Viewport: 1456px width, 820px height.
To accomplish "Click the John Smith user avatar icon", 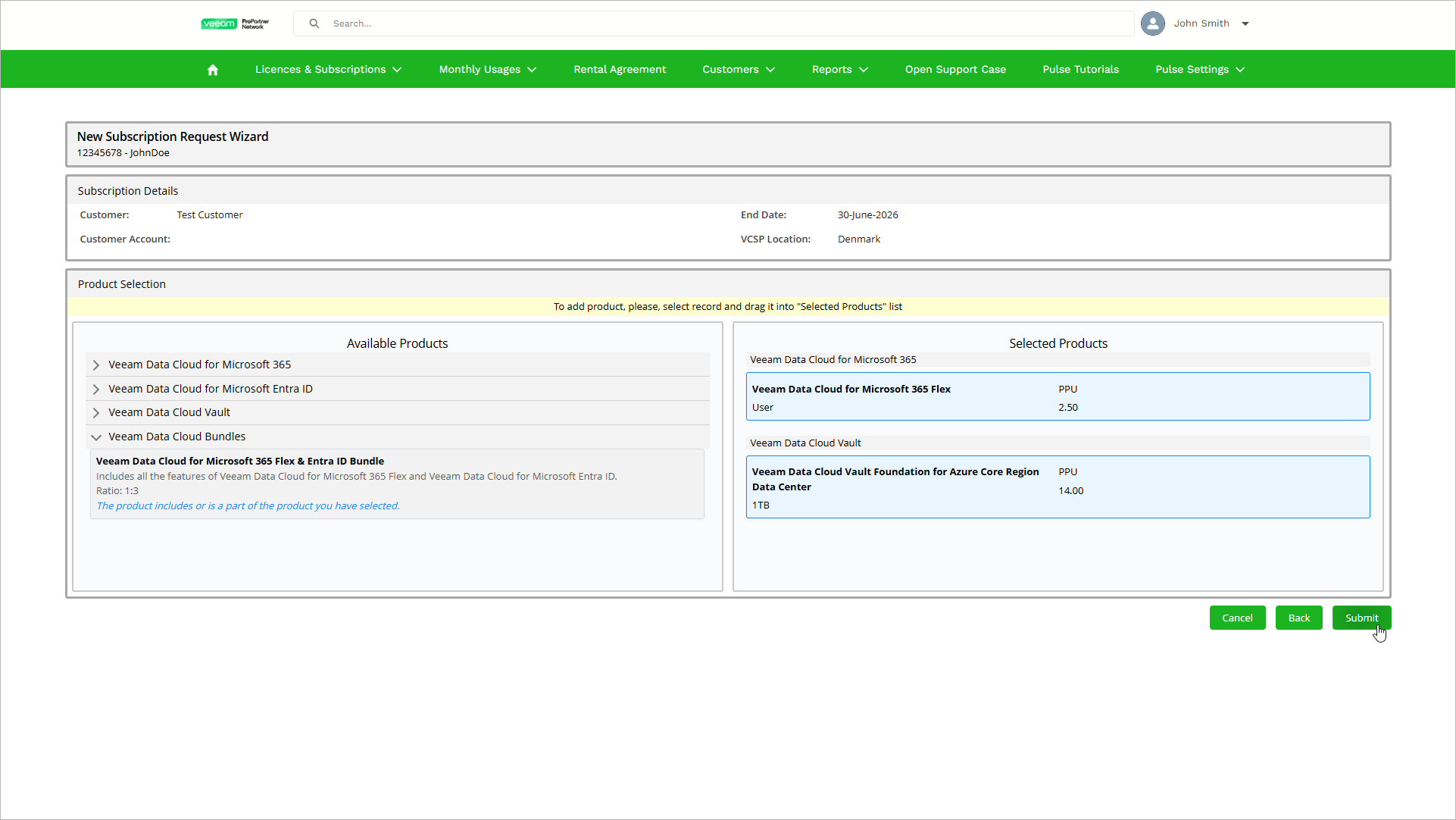I will click(x=1152, y=23).
